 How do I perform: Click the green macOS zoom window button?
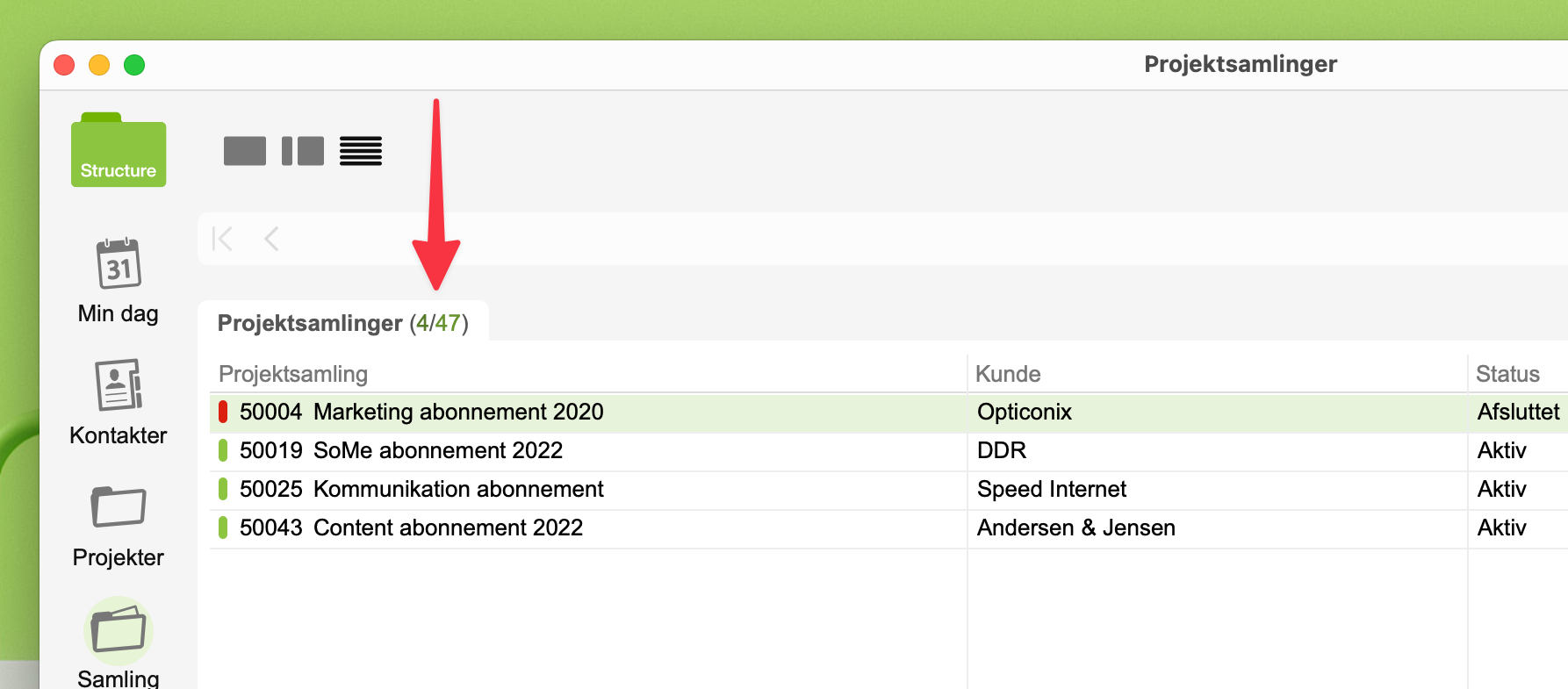[134, 65]
